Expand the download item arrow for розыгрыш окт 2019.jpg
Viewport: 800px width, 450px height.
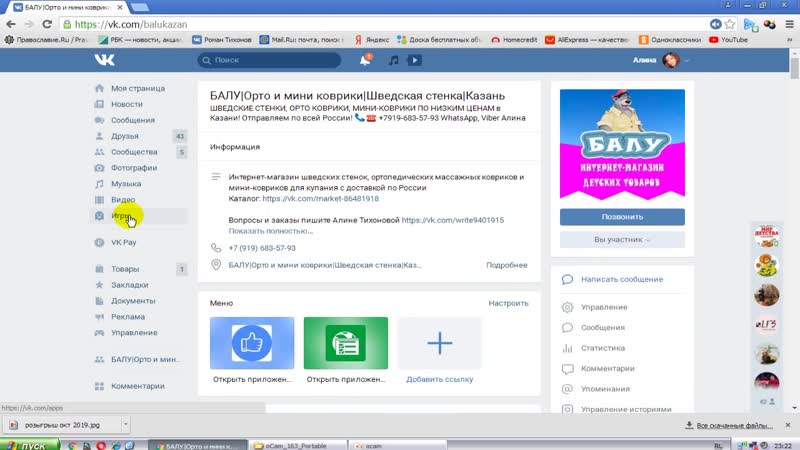[x=125, y=424]
